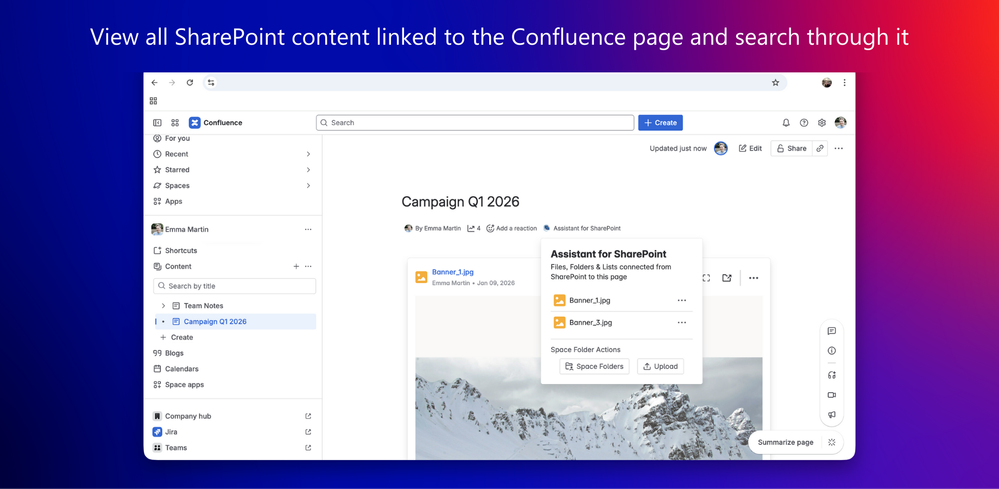Reload the page with the browser refresh icon

(x=190, y=83)
